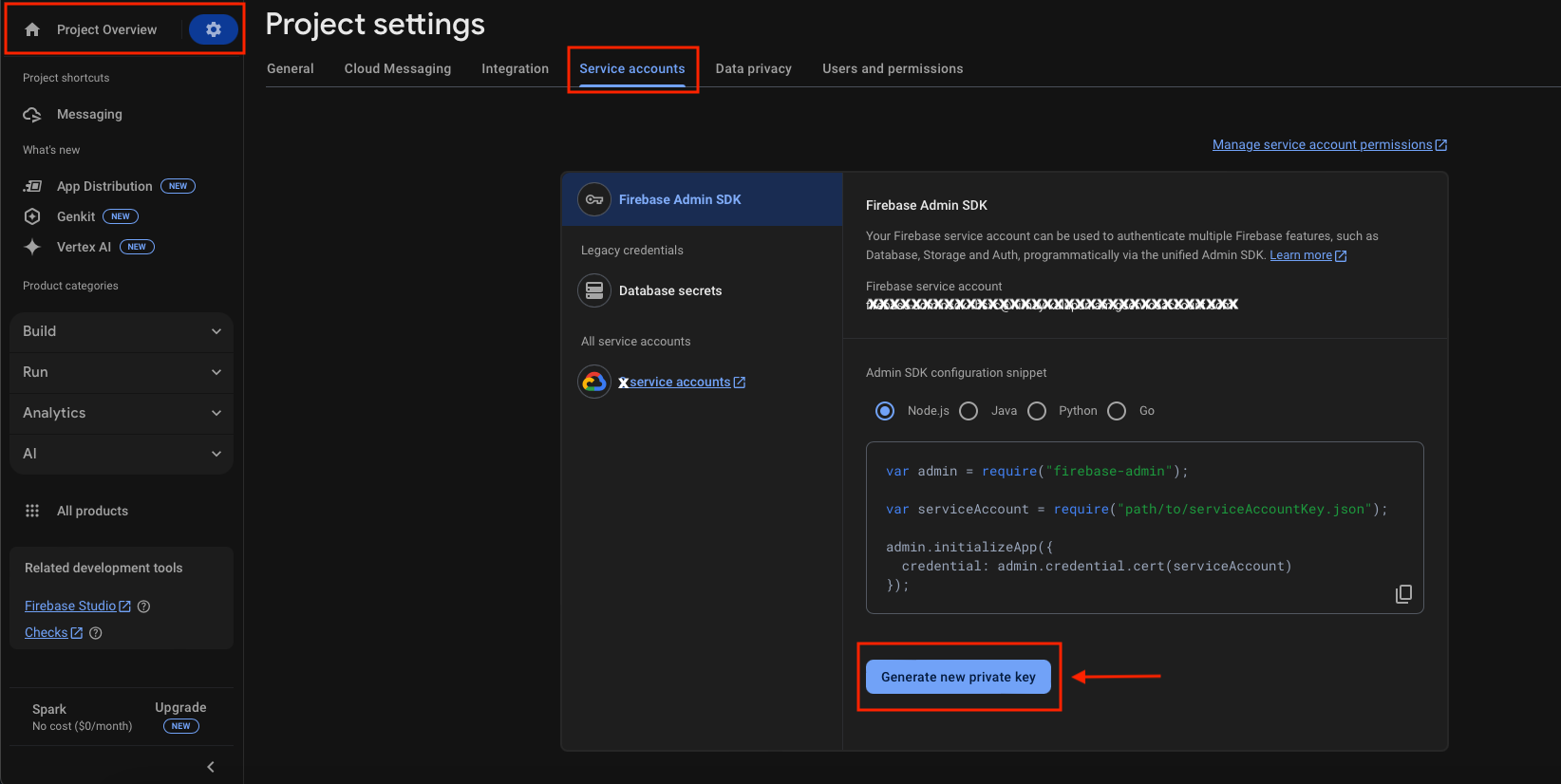Select Firebase Admin SDK in the list

(x=702, y=199)
